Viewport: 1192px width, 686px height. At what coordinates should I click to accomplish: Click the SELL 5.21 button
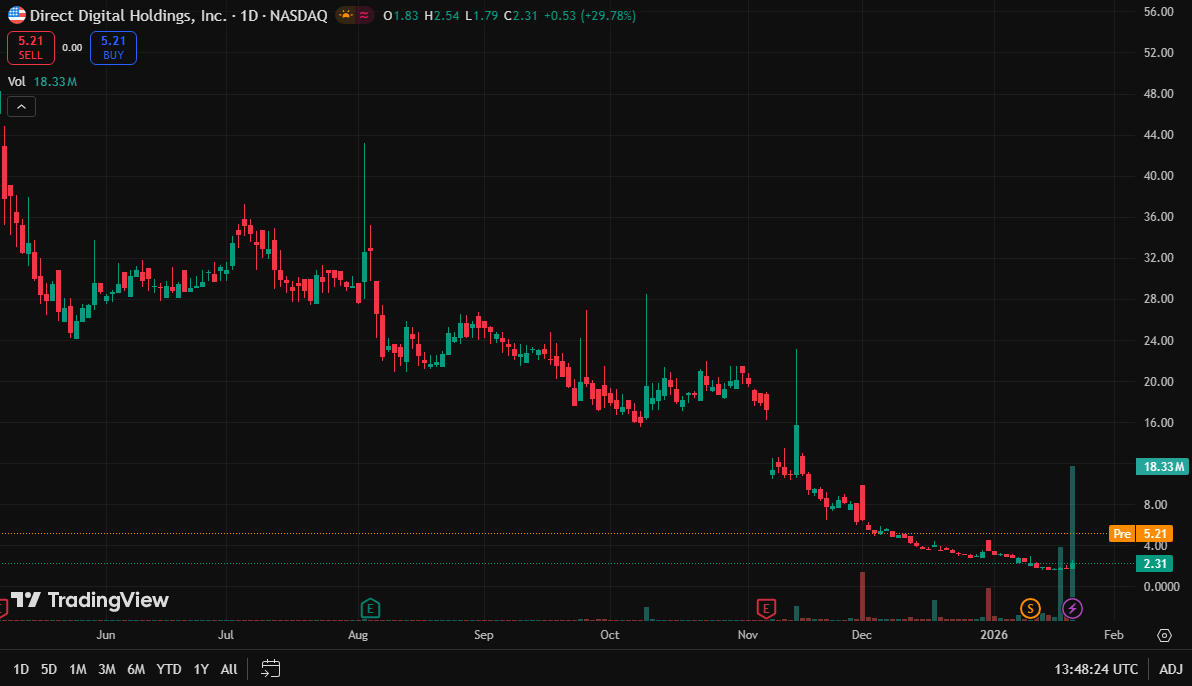pyautogui.click(x=30, y=48)
